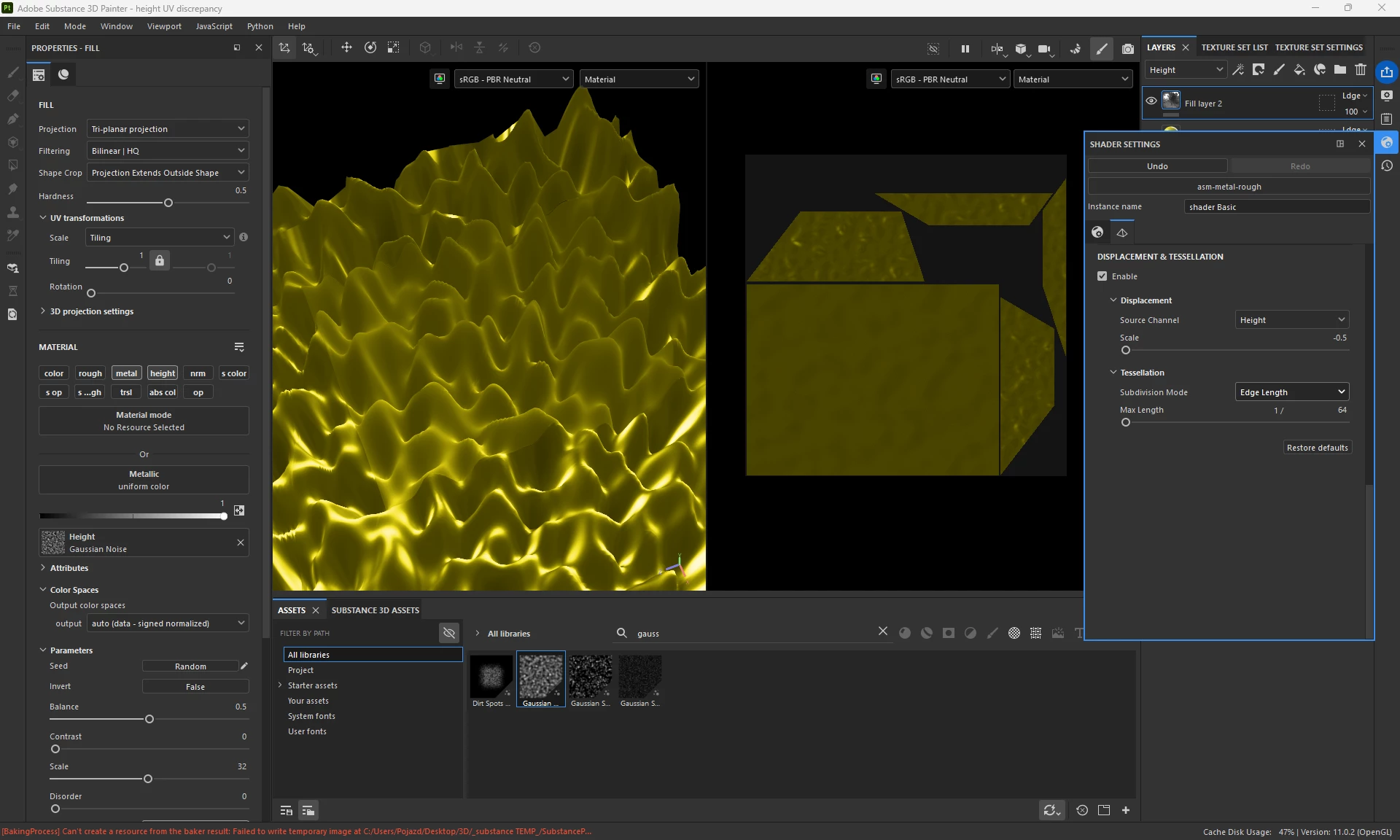The image size is (1400, 840).
Task: Select the Paint brush tool in left toolbar
Action: 12,72
